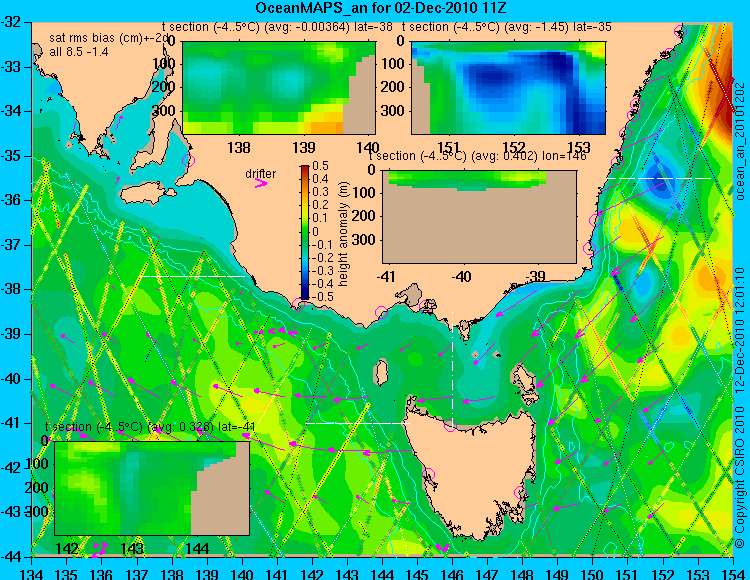Click the 'all 8.5 -1.4' statistics text
Viewport: 750px width, 580px height.
pyautogui.click(x=79, y=51)
